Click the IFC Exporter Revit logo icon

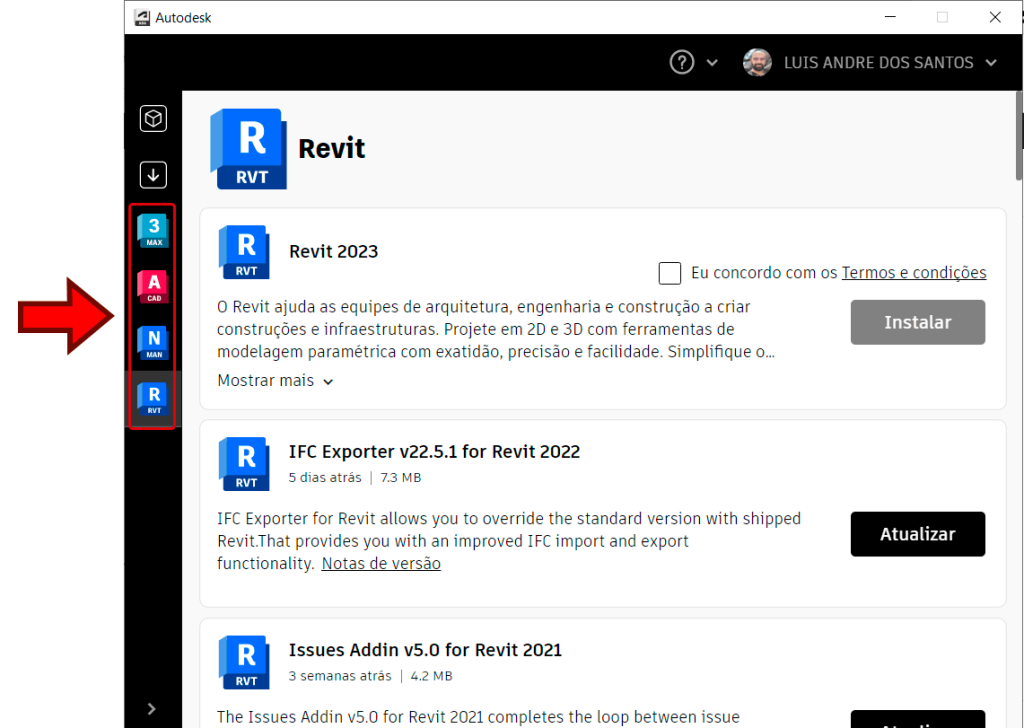pyautogui.click(x=243, y=463)
